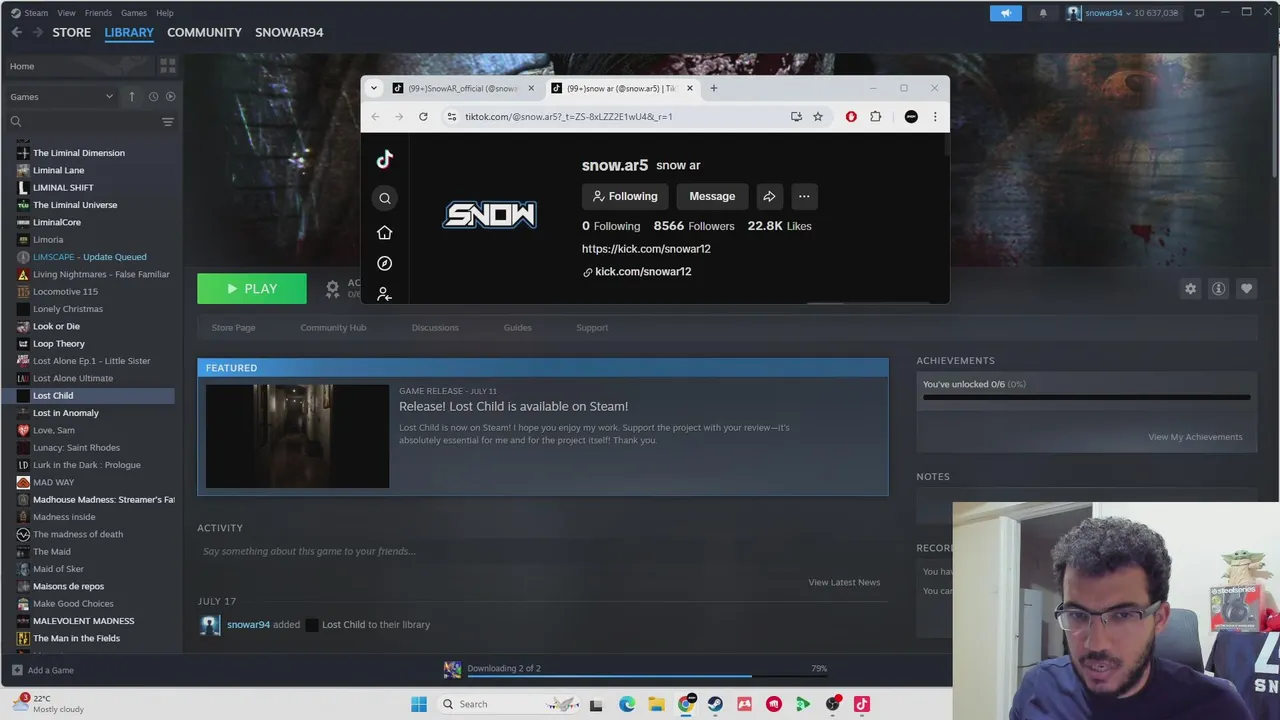Bookmark this page with star icon

pyautogui.click(x=817, y=117)
